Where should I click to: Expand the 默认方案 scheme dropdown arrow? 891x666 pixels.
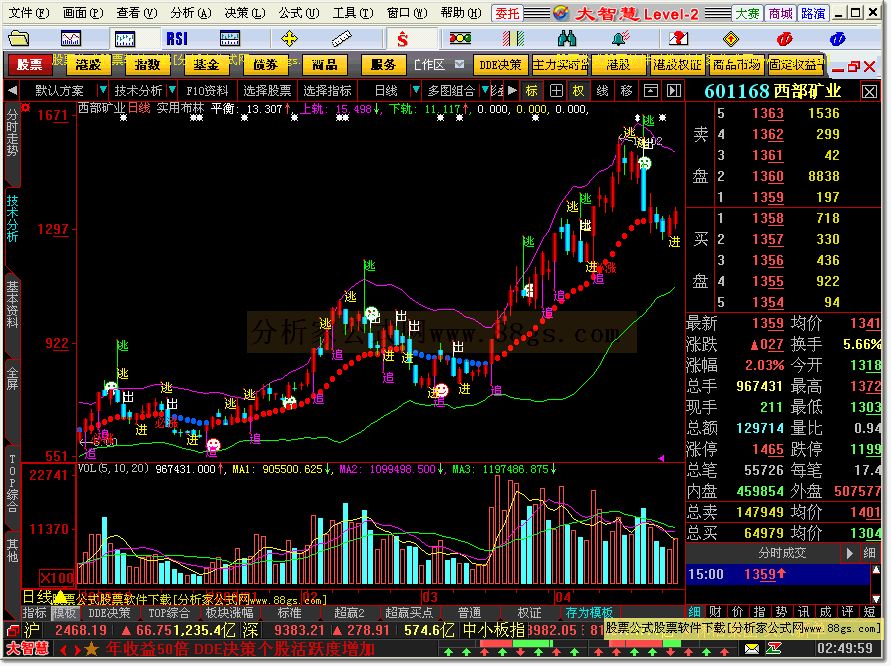pyautogui.click(x=102, y=90)
